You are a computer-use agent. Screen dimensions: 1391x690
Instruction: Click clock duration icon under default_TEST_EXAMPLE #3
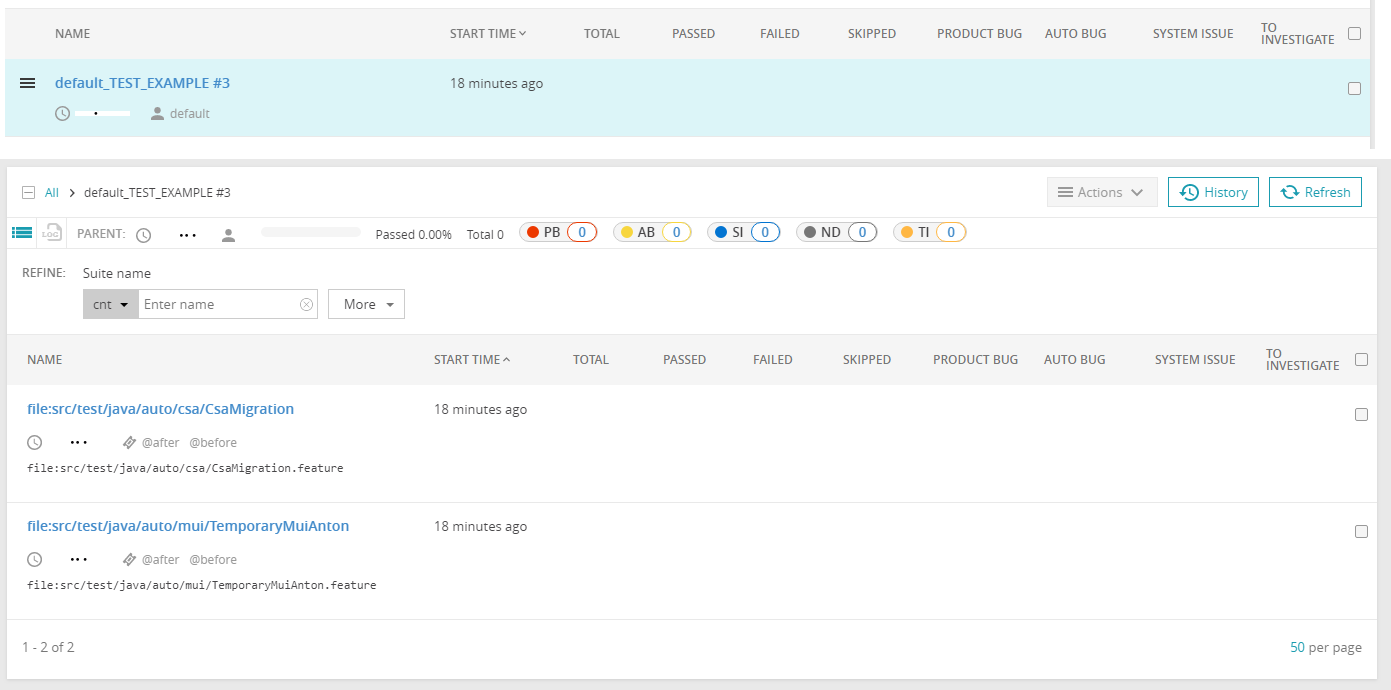pyautogui.click(x=62, y=114)
